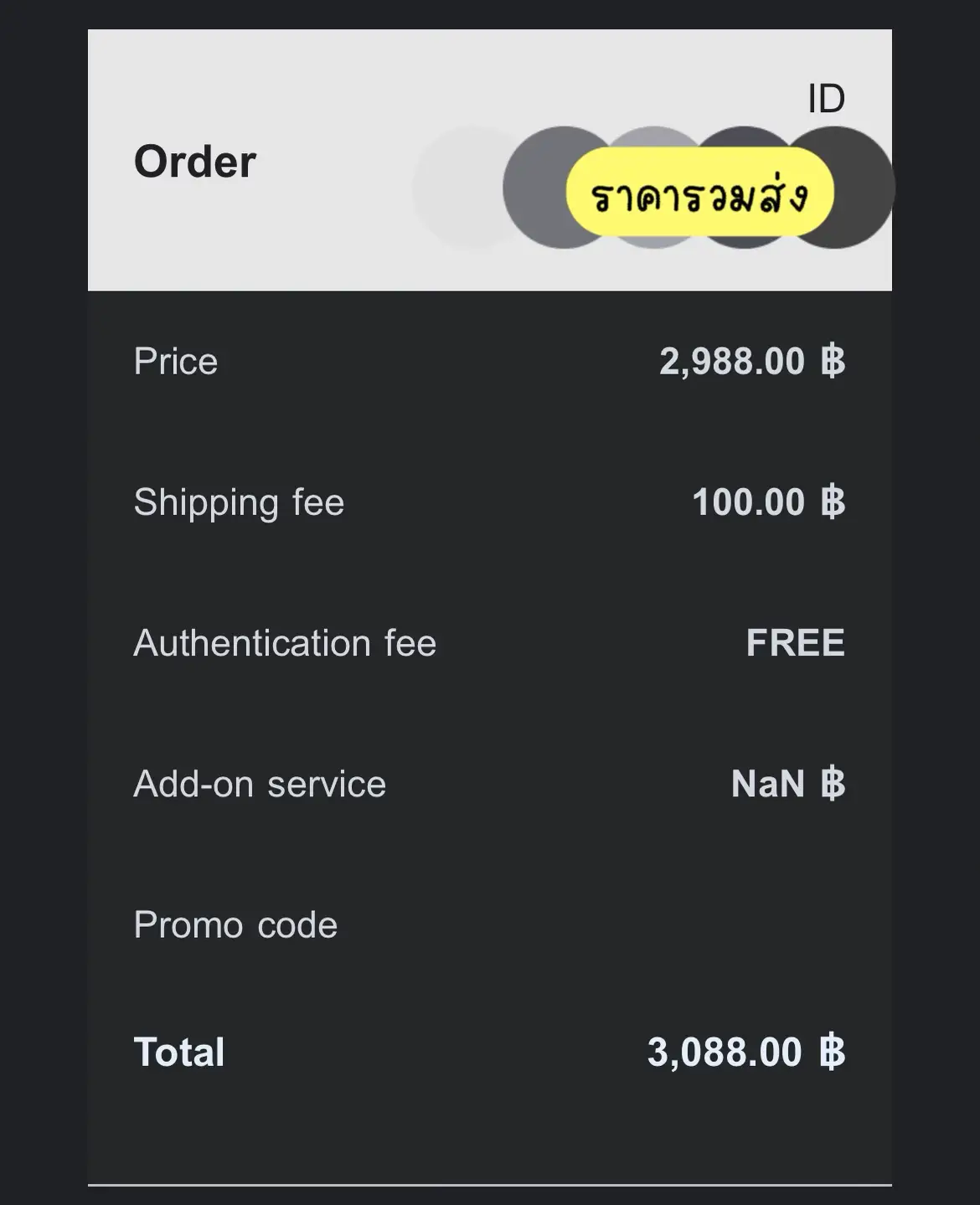Click the baht symbol after 100.00
The width and height of the screenshot is (980, 1205).
833,502
